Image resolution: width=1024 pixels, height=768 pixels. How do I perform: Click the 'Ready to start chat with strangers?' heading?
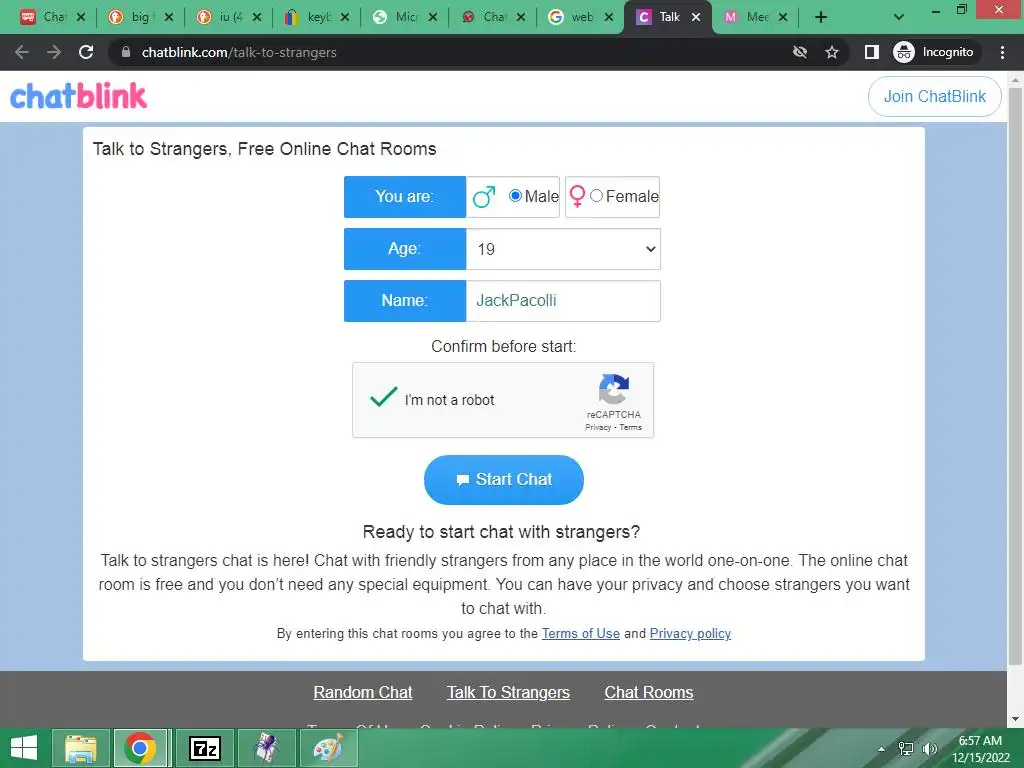[x=501, y=532]
